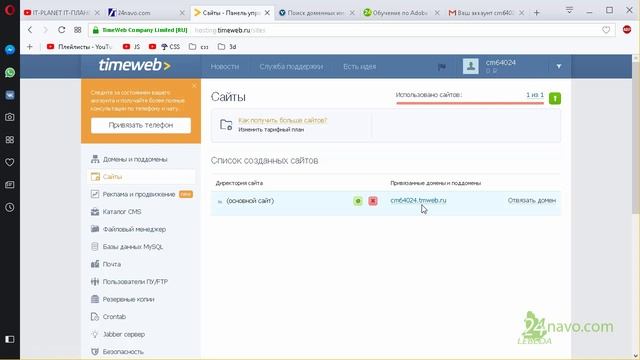Click the flag notifications icon in header
The height and width of the screenshot is (360, 640).
pyautogui.click(x=442, y=67)
